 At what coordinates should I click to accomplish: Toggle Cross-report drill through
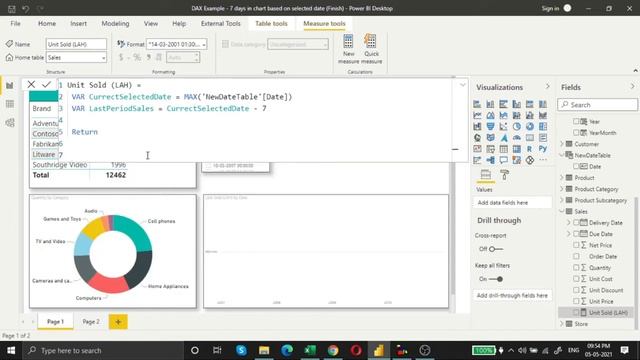pos(496,249)
